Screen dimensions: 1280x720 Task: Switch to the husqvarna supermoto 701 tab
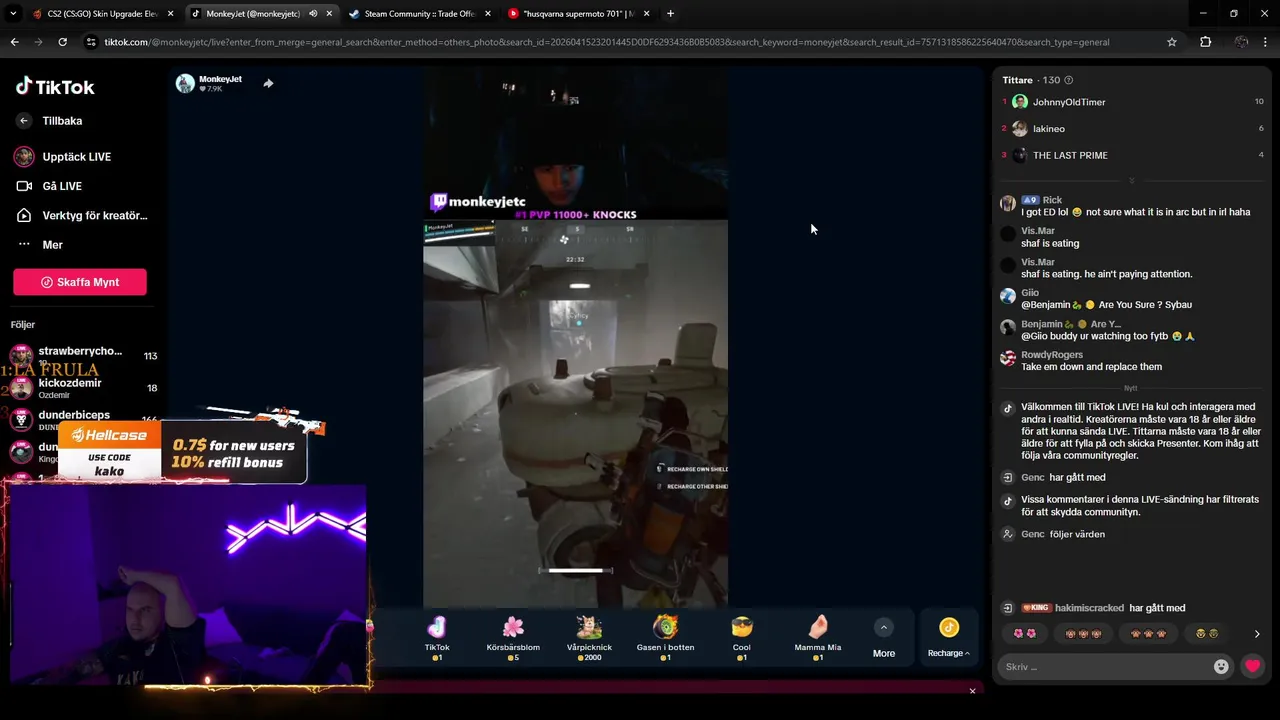pos(578,14)
